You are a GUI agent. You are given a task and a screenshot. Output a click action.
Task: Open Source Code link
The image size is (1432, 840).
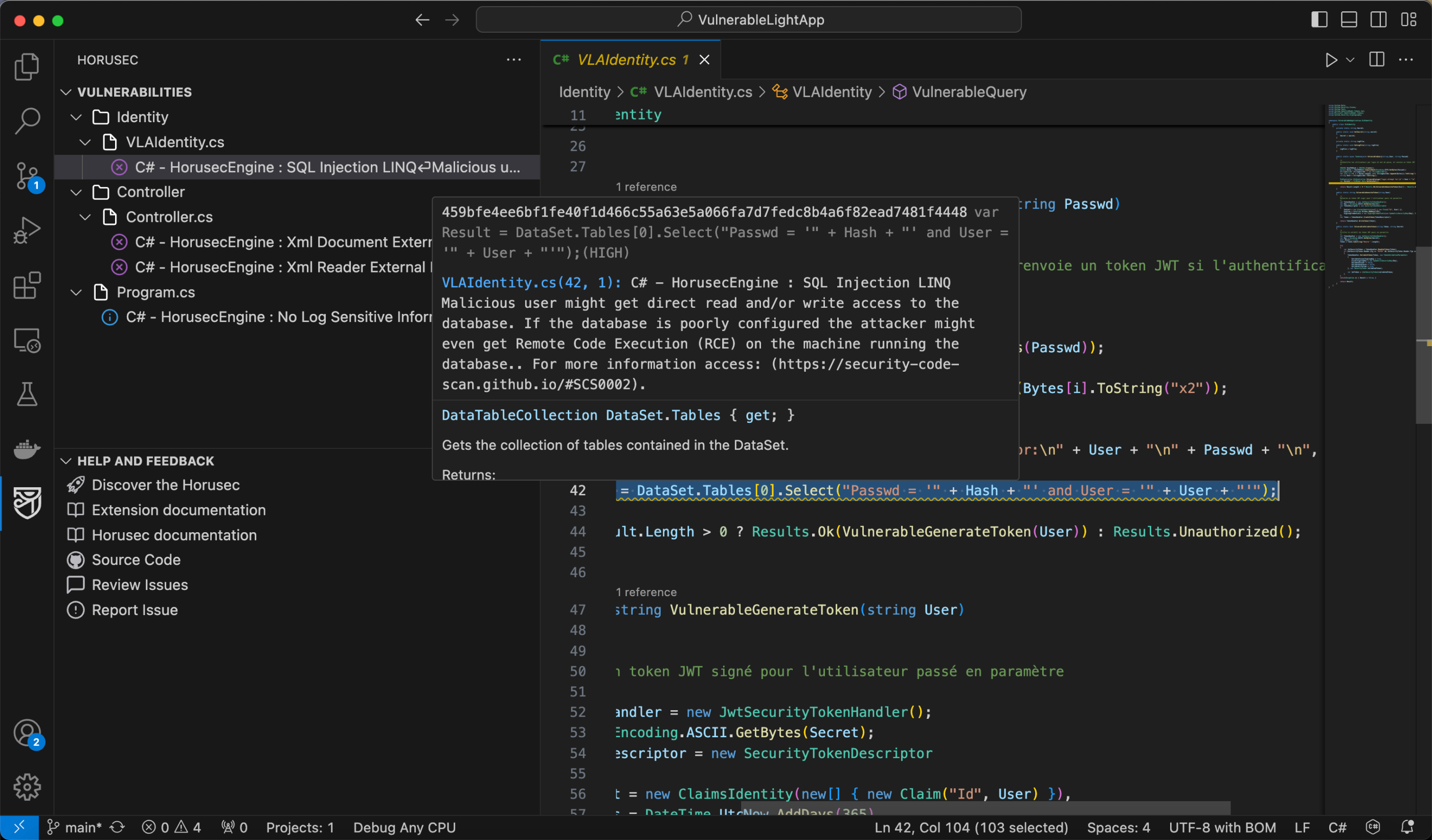[137, 560]
